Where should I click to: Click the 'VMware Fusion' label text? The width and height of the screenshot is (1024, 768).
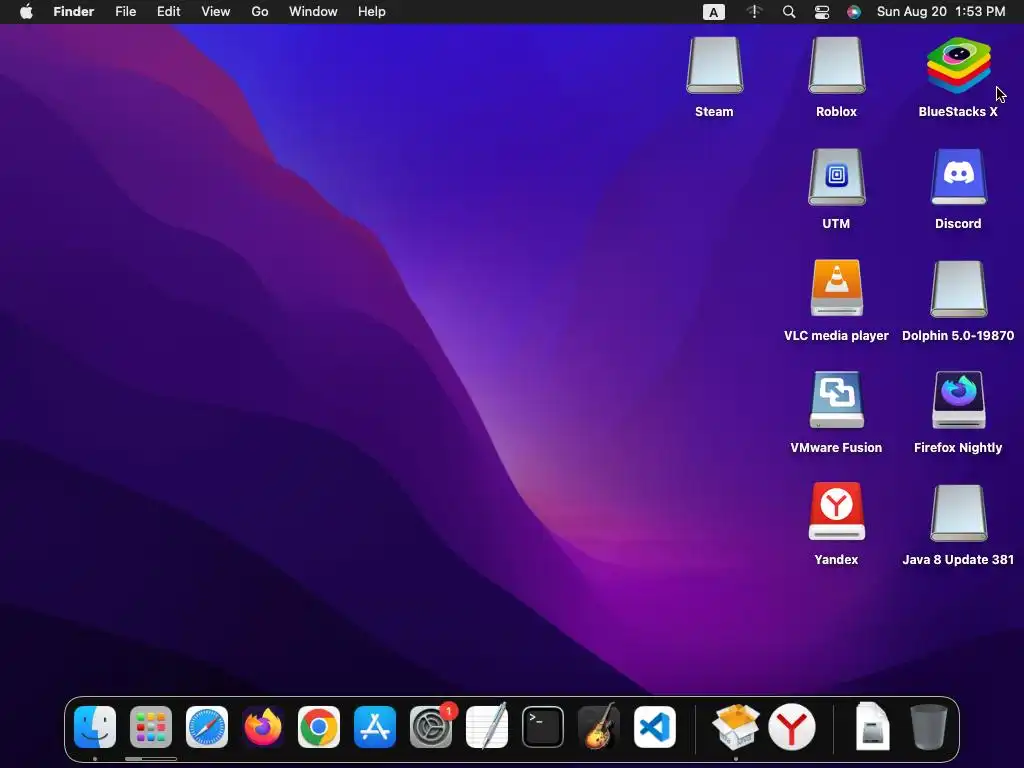[x=837, y=448]
